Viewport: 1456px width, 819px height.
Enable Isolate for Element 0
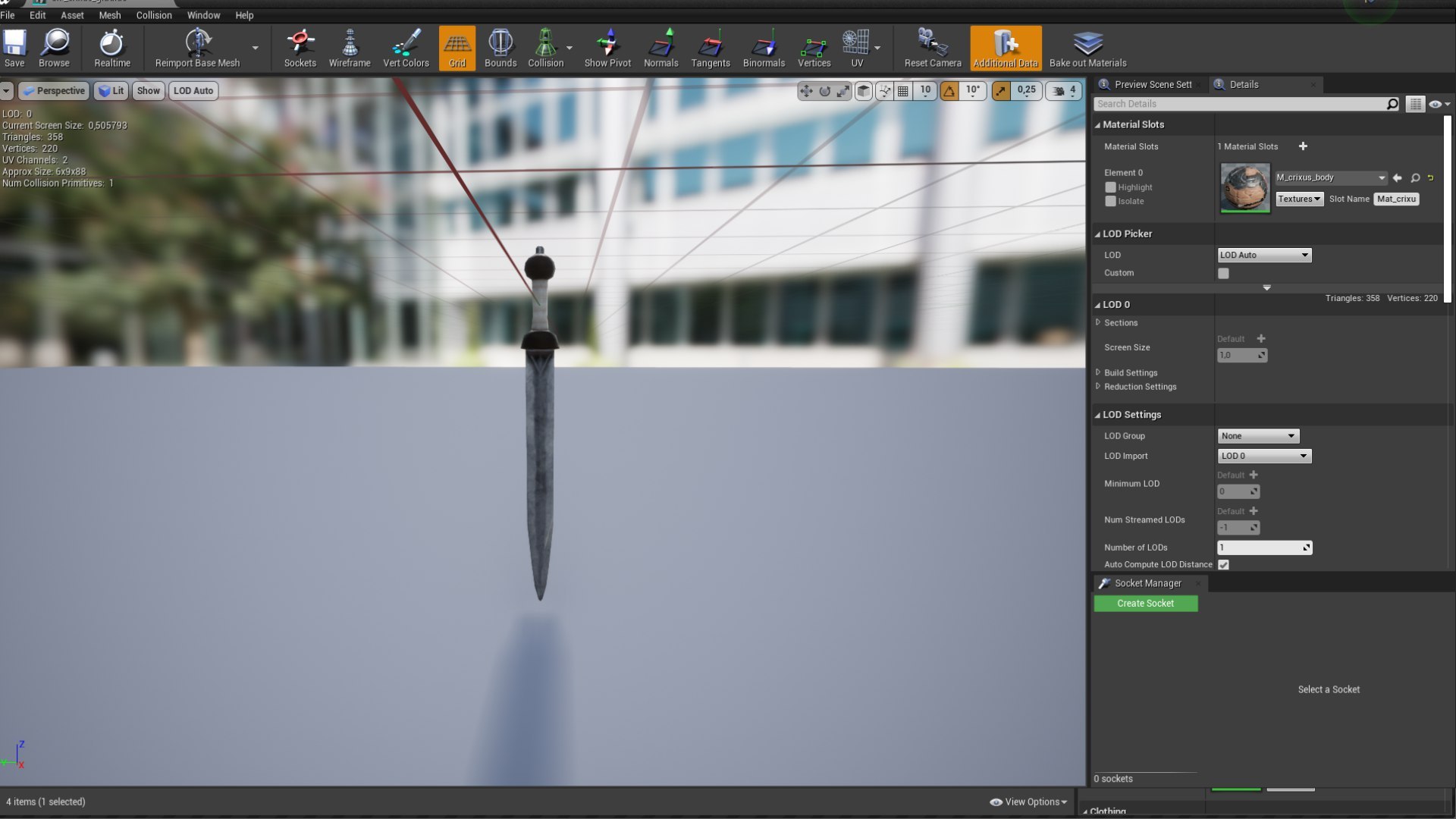pyautogui.click(x=1110, y=201)
